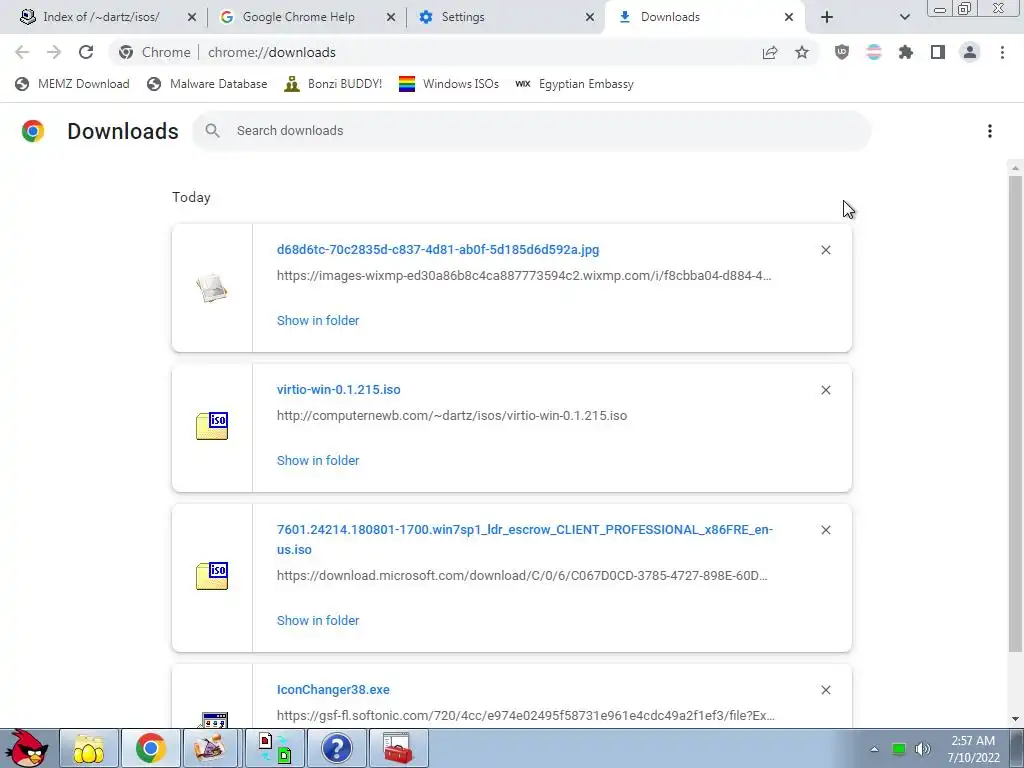The width and height of the screenshot is (1024, 768).
Task: Click the back navigation arrow
Action: tap(22, 52)
